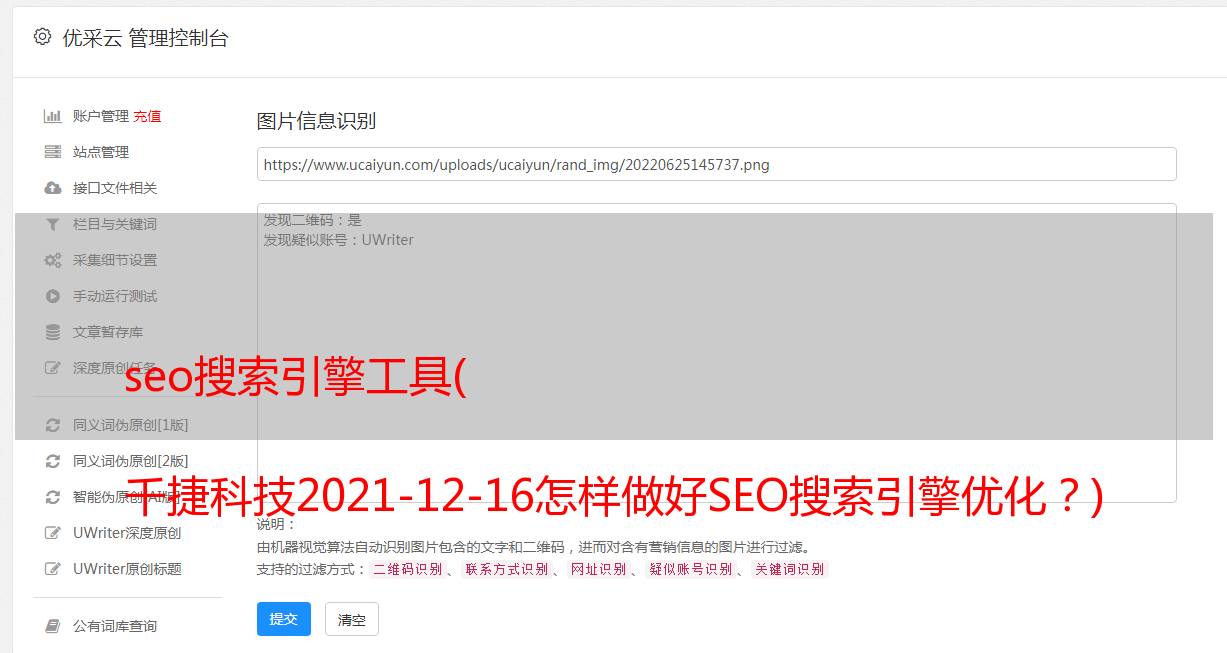Click the blue 提交 submit button
Viewport: 1227px width, 653px height.
point(284,619)
